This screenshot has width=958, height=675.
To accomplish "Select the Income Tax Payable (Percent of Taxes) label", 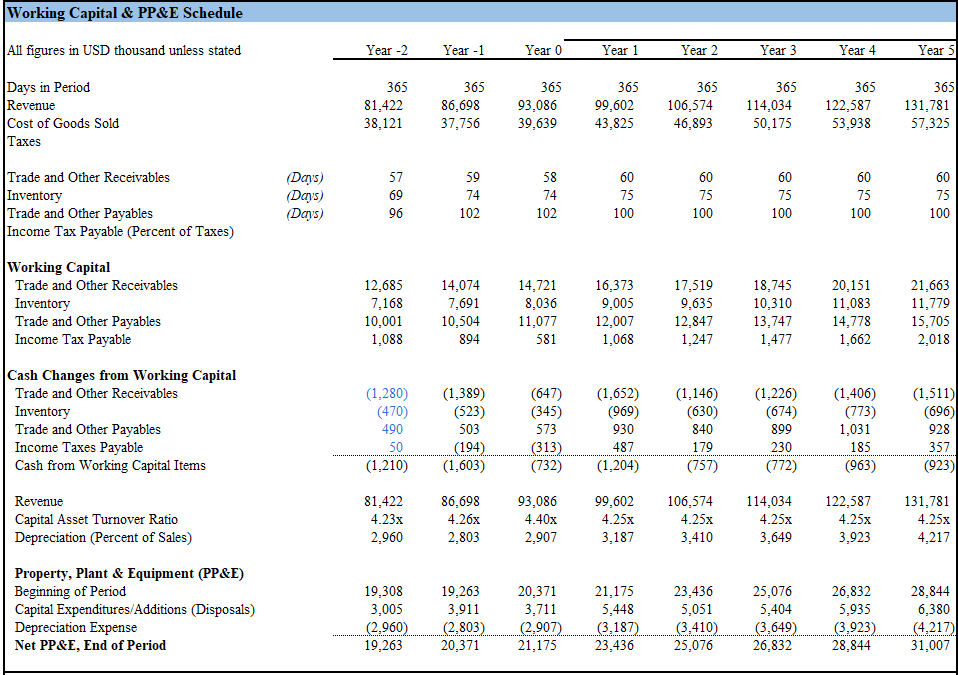I will coord(120,231).
